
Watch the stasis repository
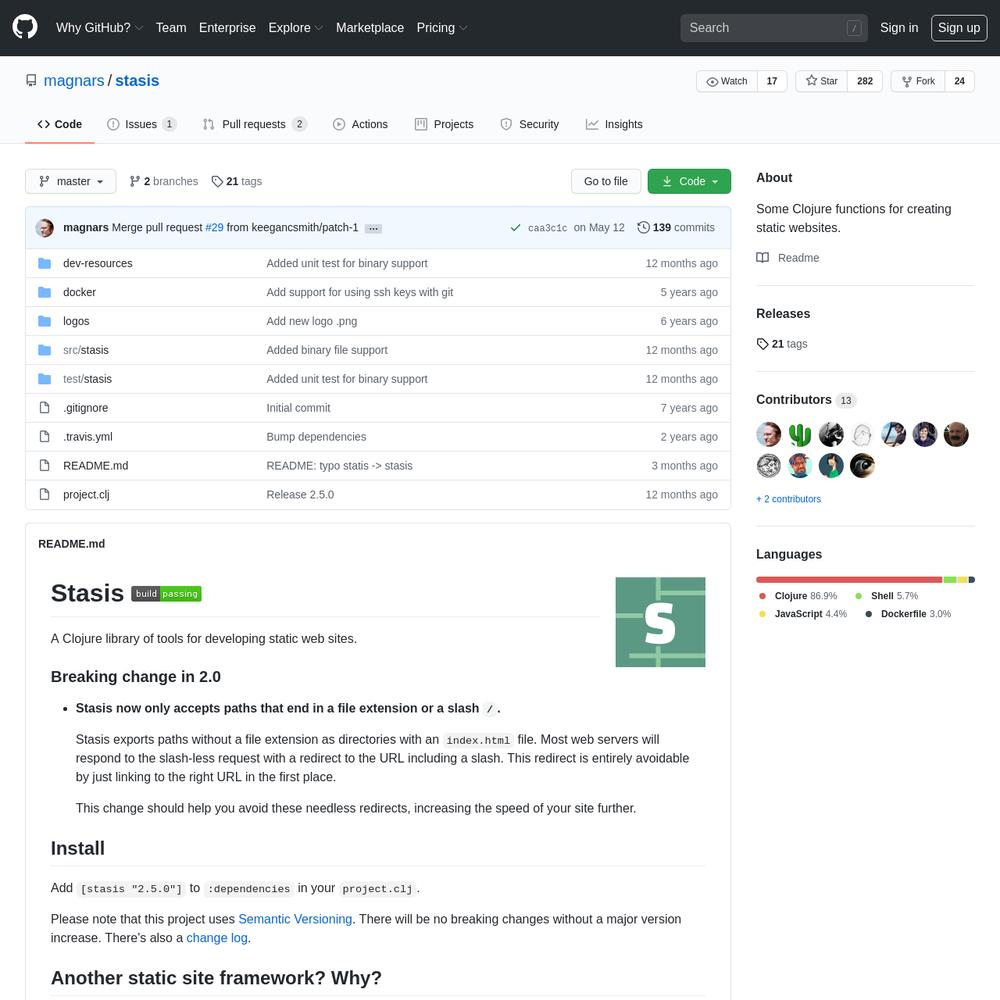(727, 81)
